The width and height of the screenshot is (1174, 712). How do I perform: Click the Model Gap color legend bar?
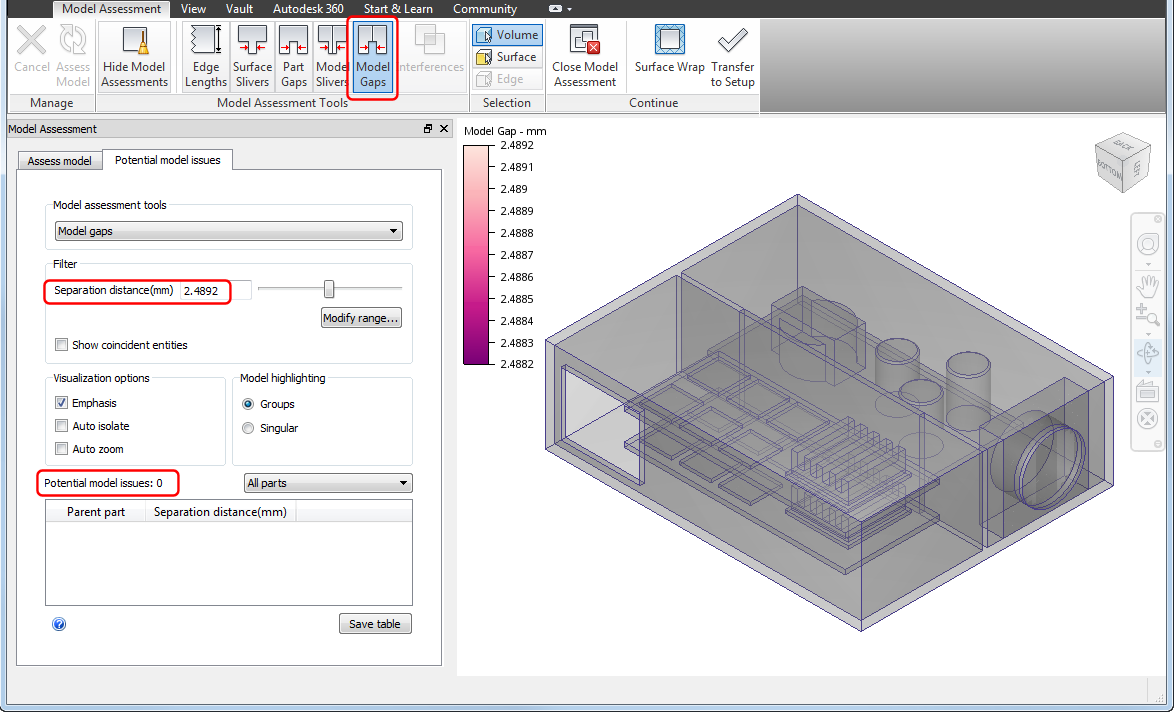coord(476,255)
